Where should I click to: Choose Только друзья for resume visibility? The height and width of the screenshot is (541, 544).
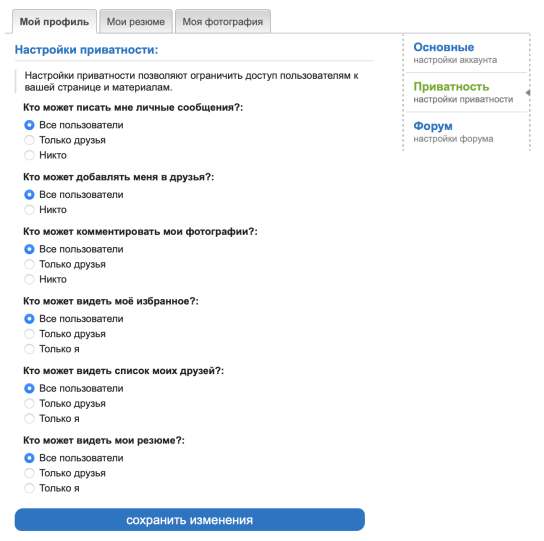pos(29,473)
